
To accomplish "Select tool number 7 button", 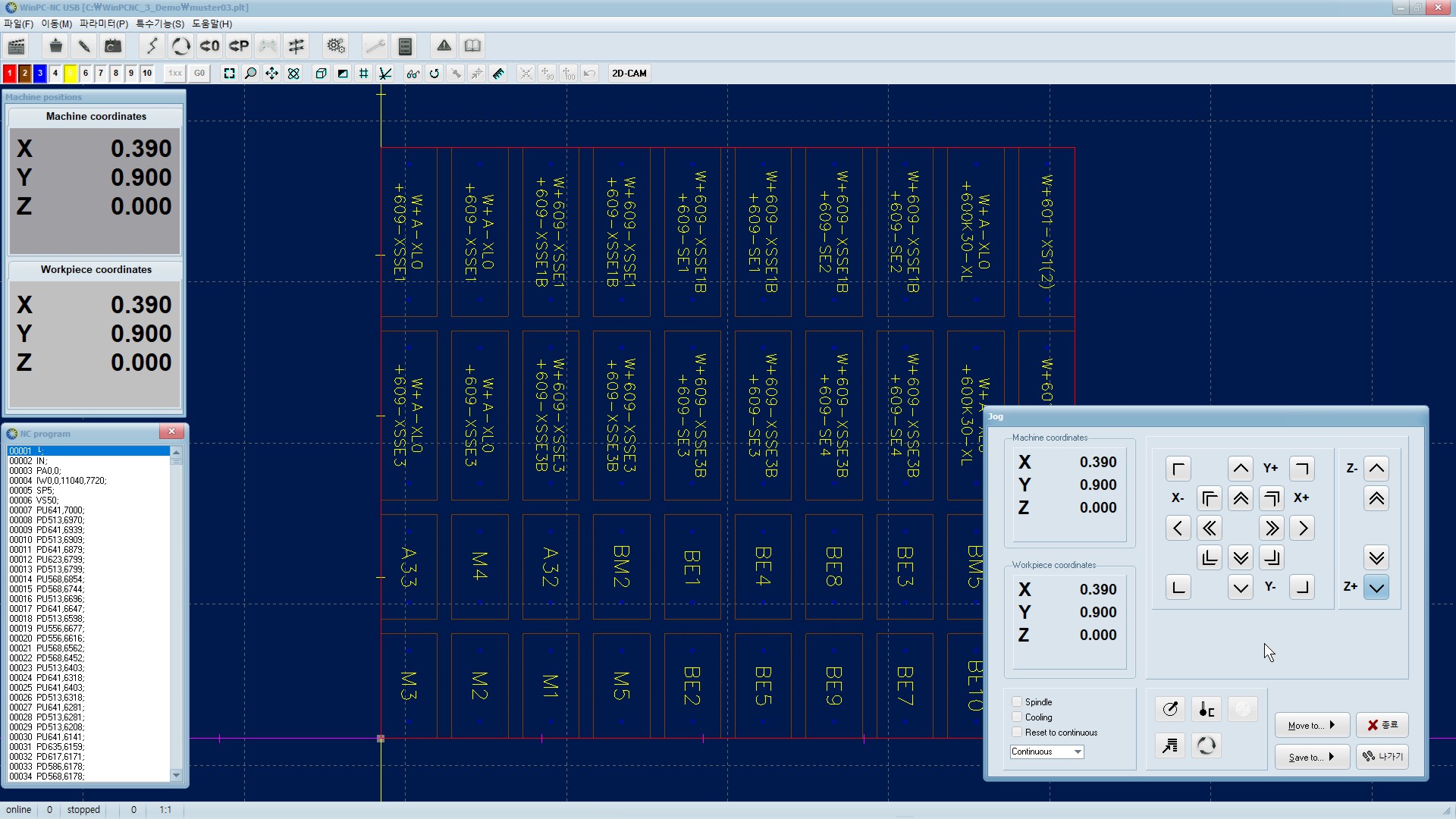I will coord(100,74).
